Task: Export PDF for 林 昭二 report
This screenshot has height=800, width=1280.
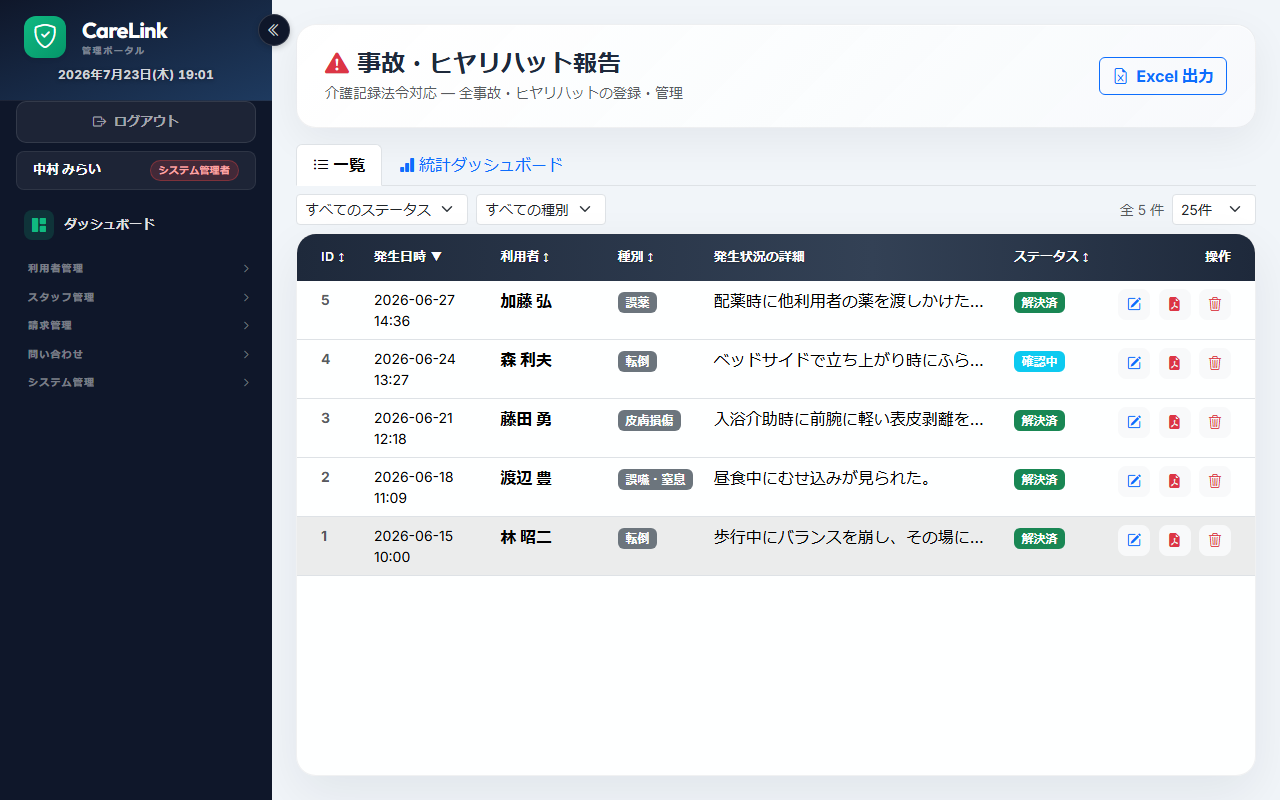Action: (x=1175, y=540)
